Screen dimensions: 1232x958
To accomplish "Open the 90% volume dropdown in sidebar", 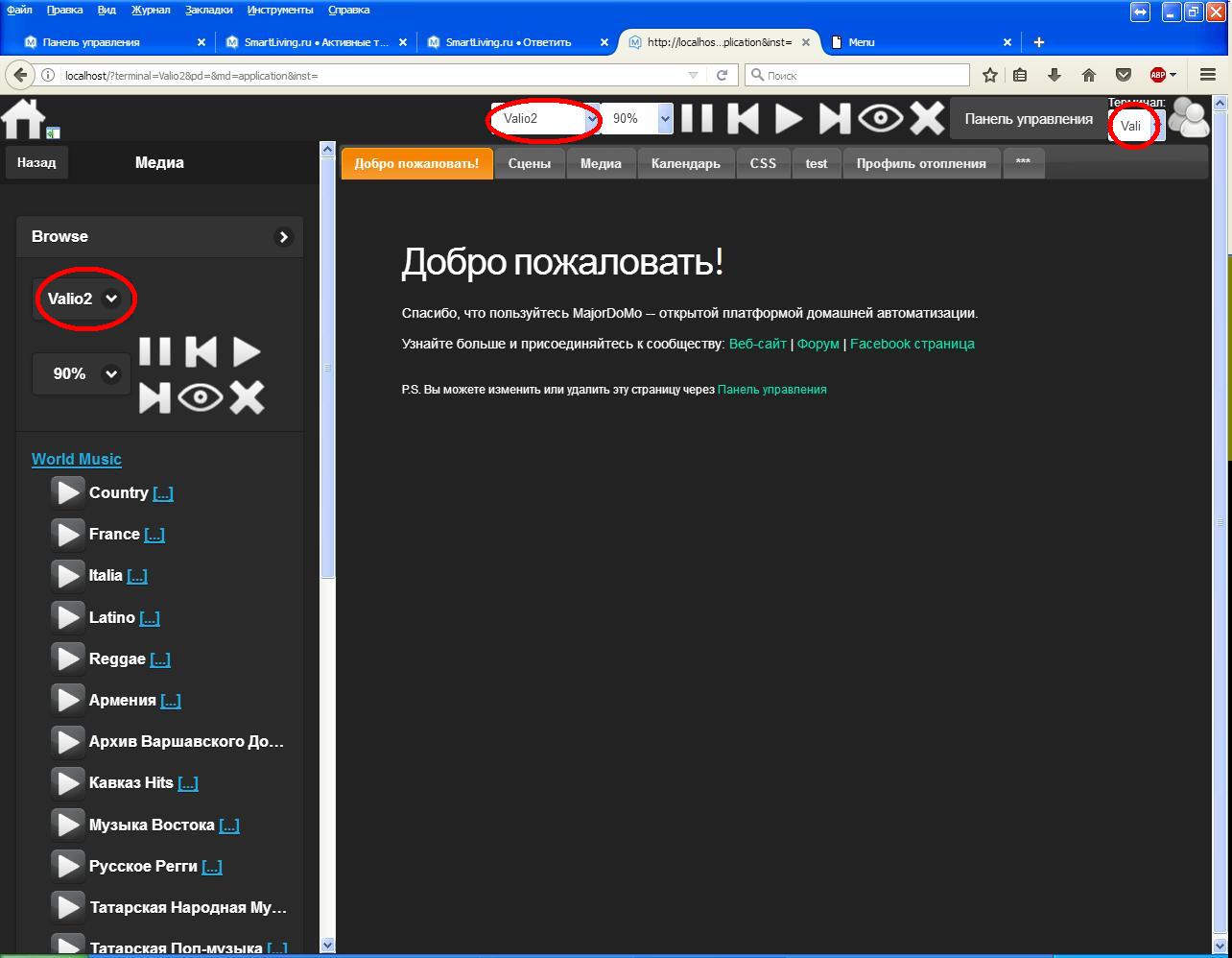I will pos(82,373).
